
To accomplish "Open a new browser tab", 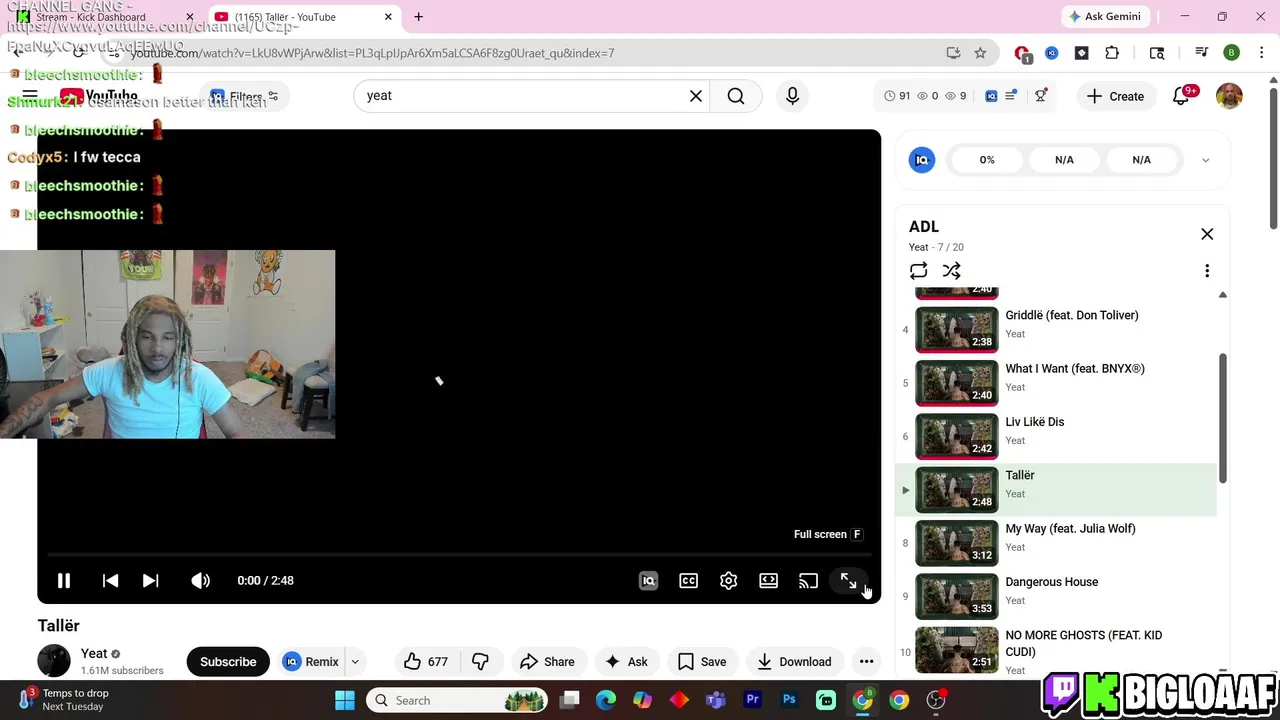I will tap(418, 17).
